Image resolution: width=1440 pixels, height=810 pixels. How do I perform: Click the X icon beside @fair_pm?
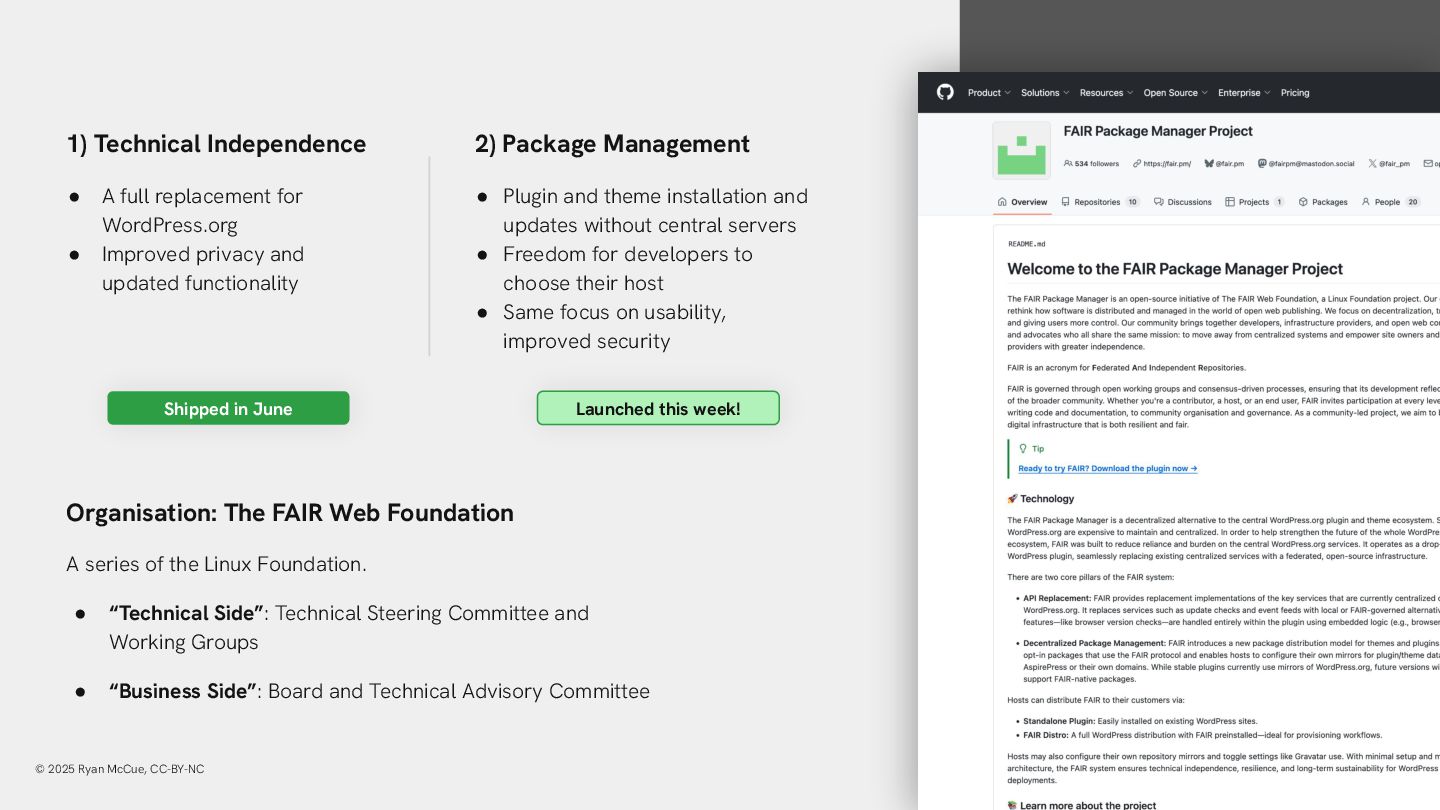tap(1372, 163)
